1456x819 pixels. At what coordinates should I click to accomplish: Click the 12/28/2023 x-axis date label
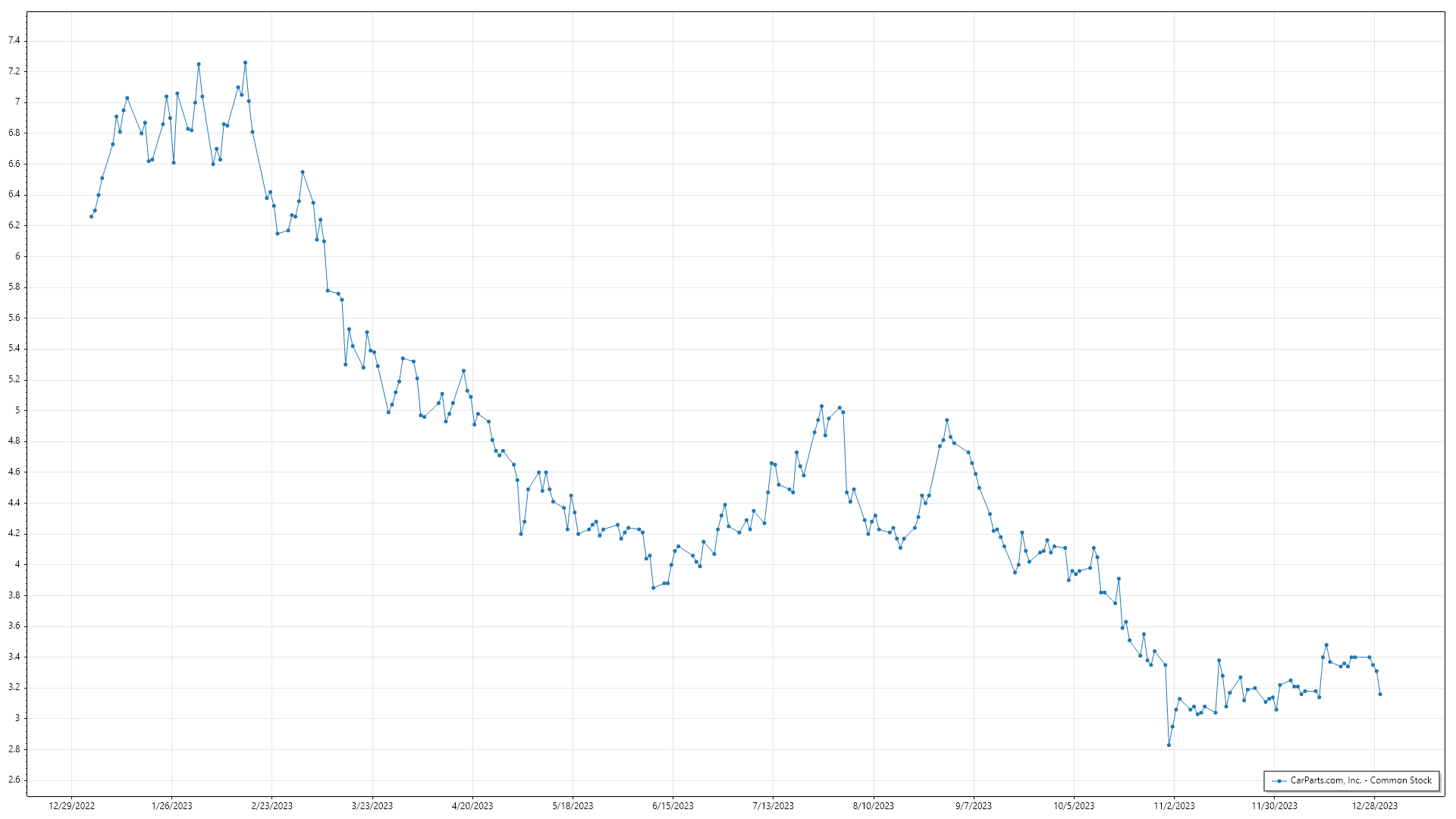pyautogui.click(x=1374, y=806)
